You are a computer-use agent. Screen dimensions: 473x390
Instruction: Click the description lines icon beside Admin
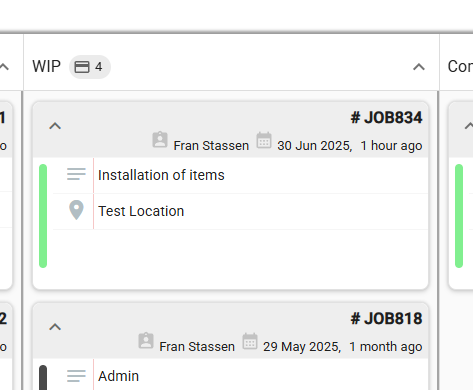pos(76,376)
